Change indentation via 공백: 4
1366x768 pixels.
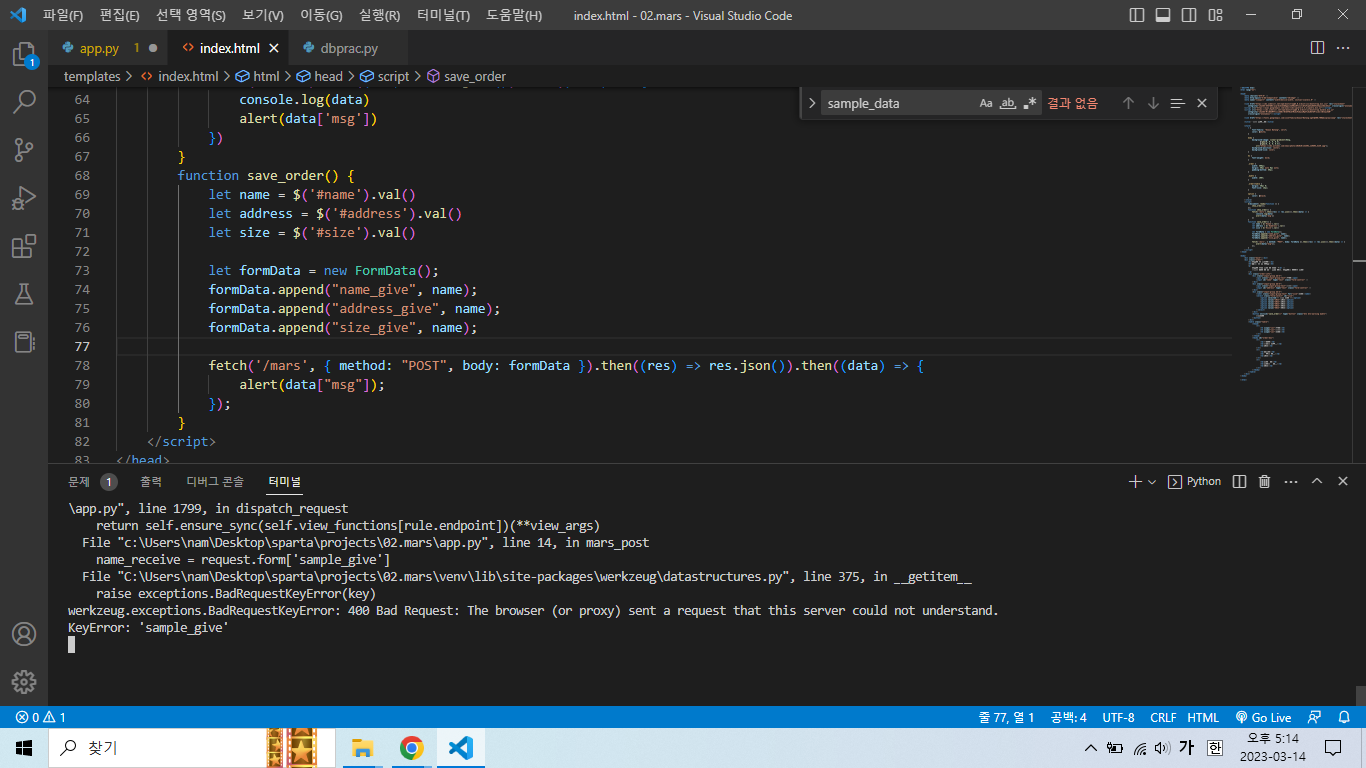(x=1069, y=717)
